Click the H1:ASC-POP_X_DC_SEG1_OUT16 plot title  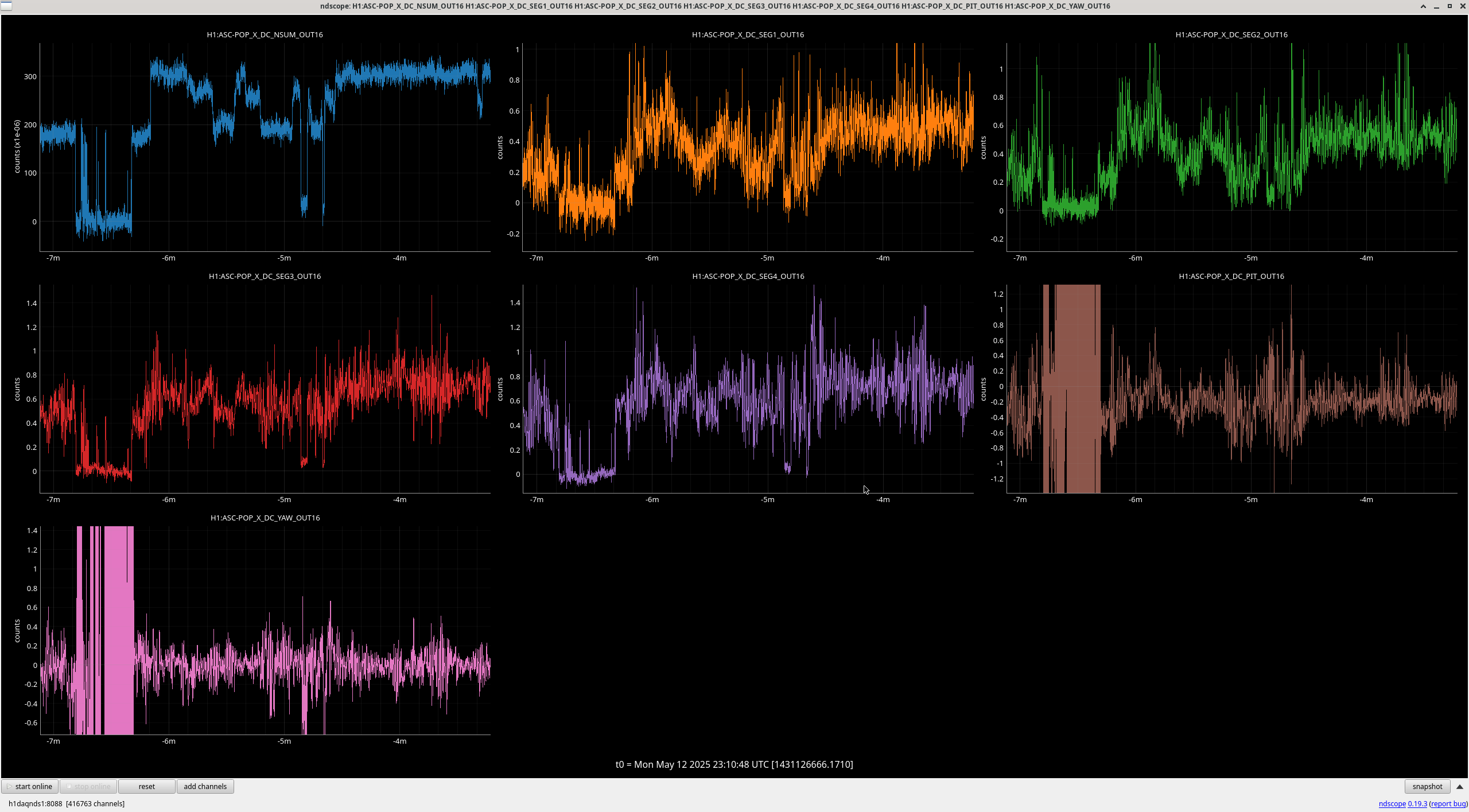tap(748, 34)
